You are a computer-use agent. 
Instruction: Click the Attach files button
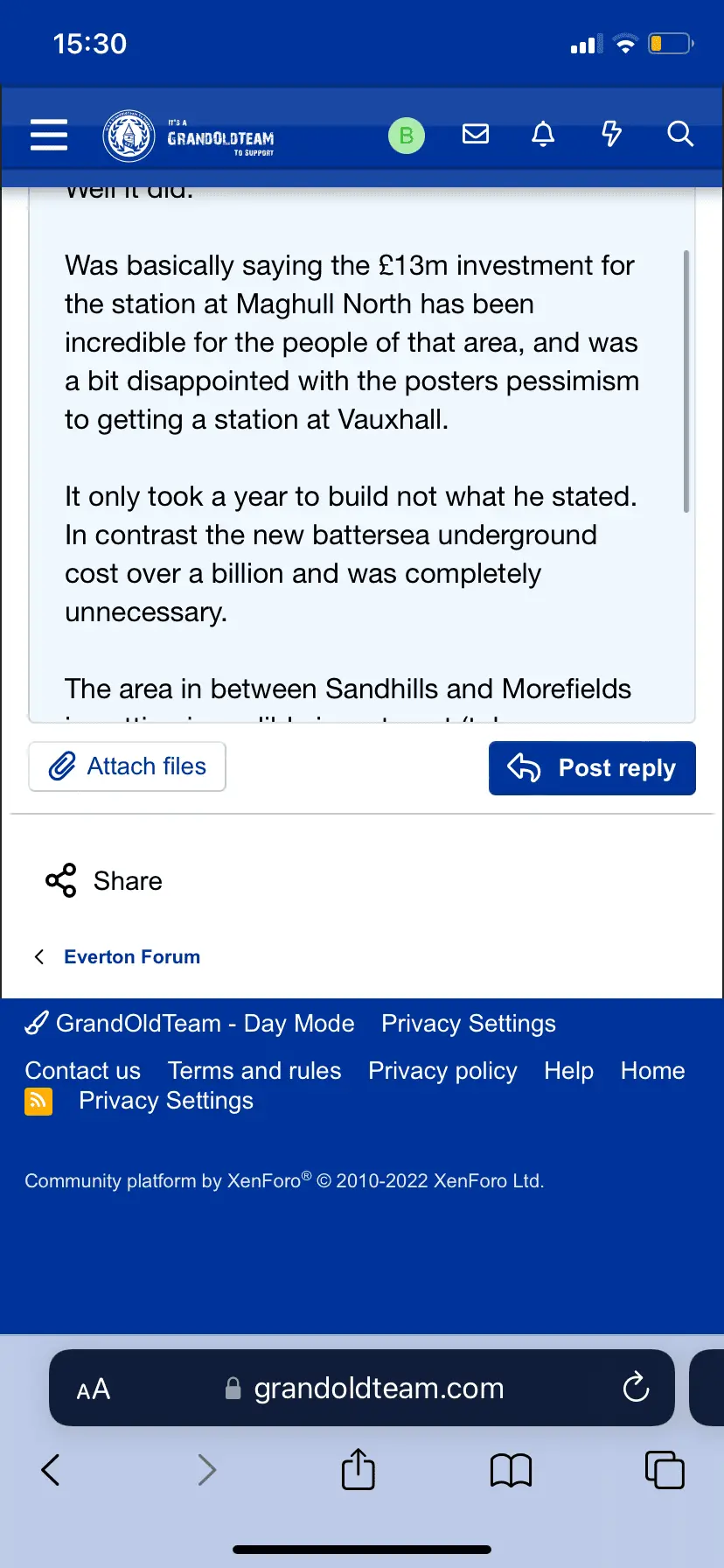[128, 766]
